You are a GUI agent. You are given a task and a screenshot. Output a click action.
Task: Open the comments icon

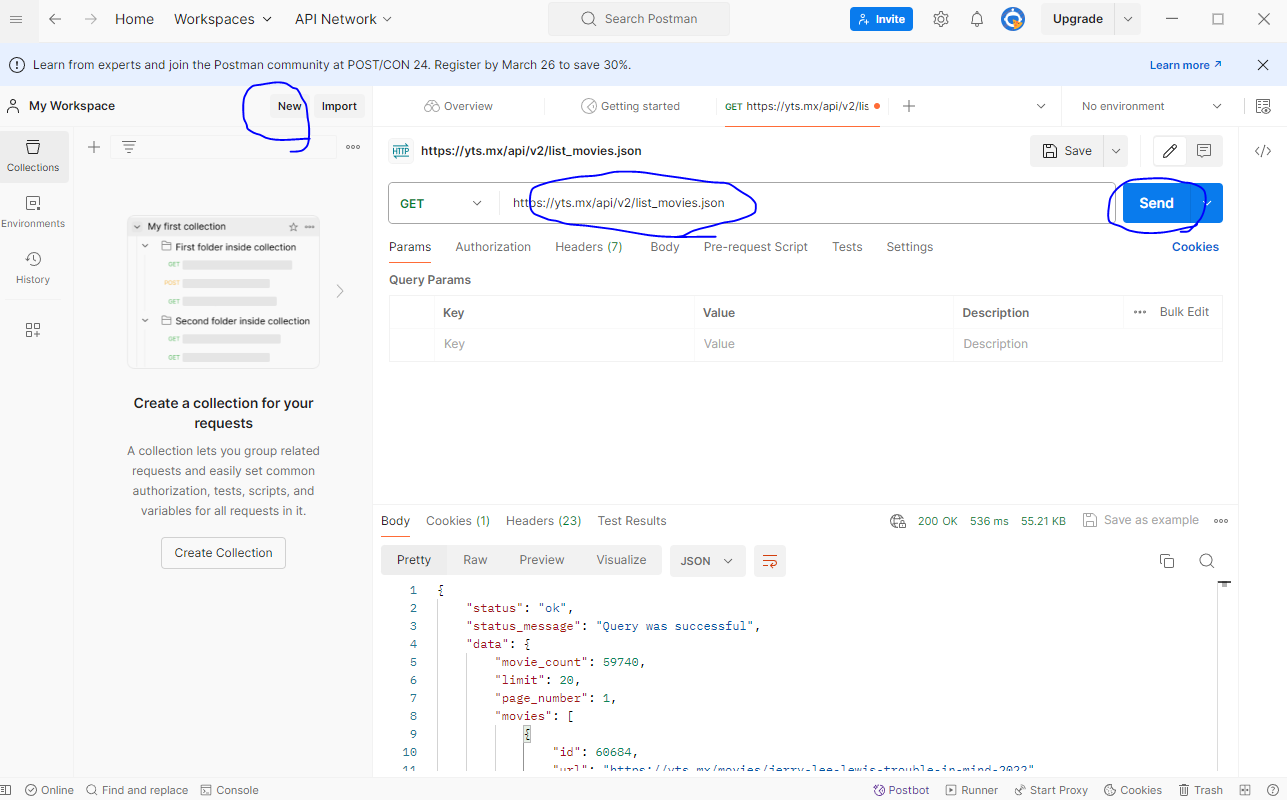(1204, 151)
